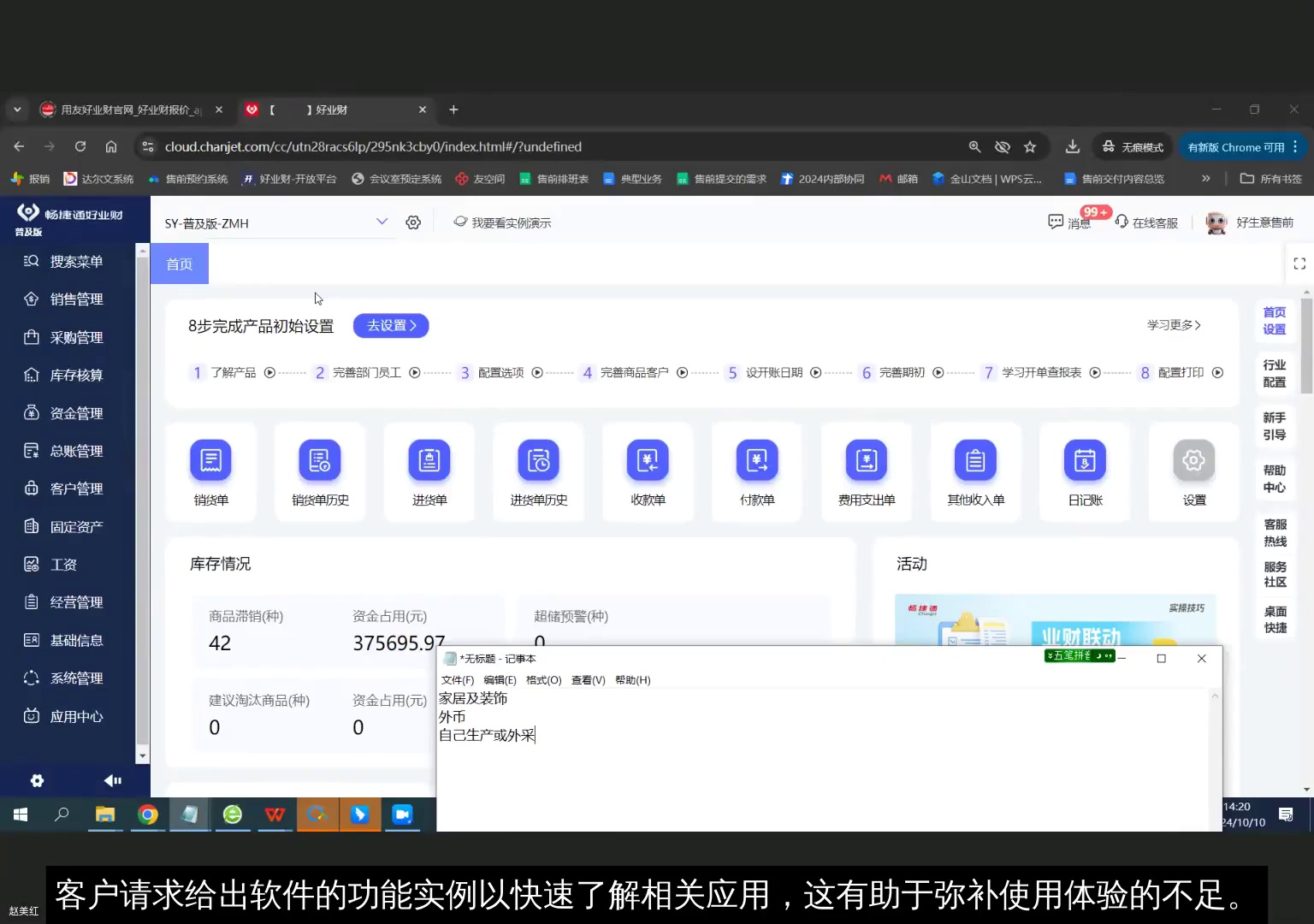This screenshot has height=924, width=1314.
Task: Click the 去设置 button
Action: coord(391,326)
